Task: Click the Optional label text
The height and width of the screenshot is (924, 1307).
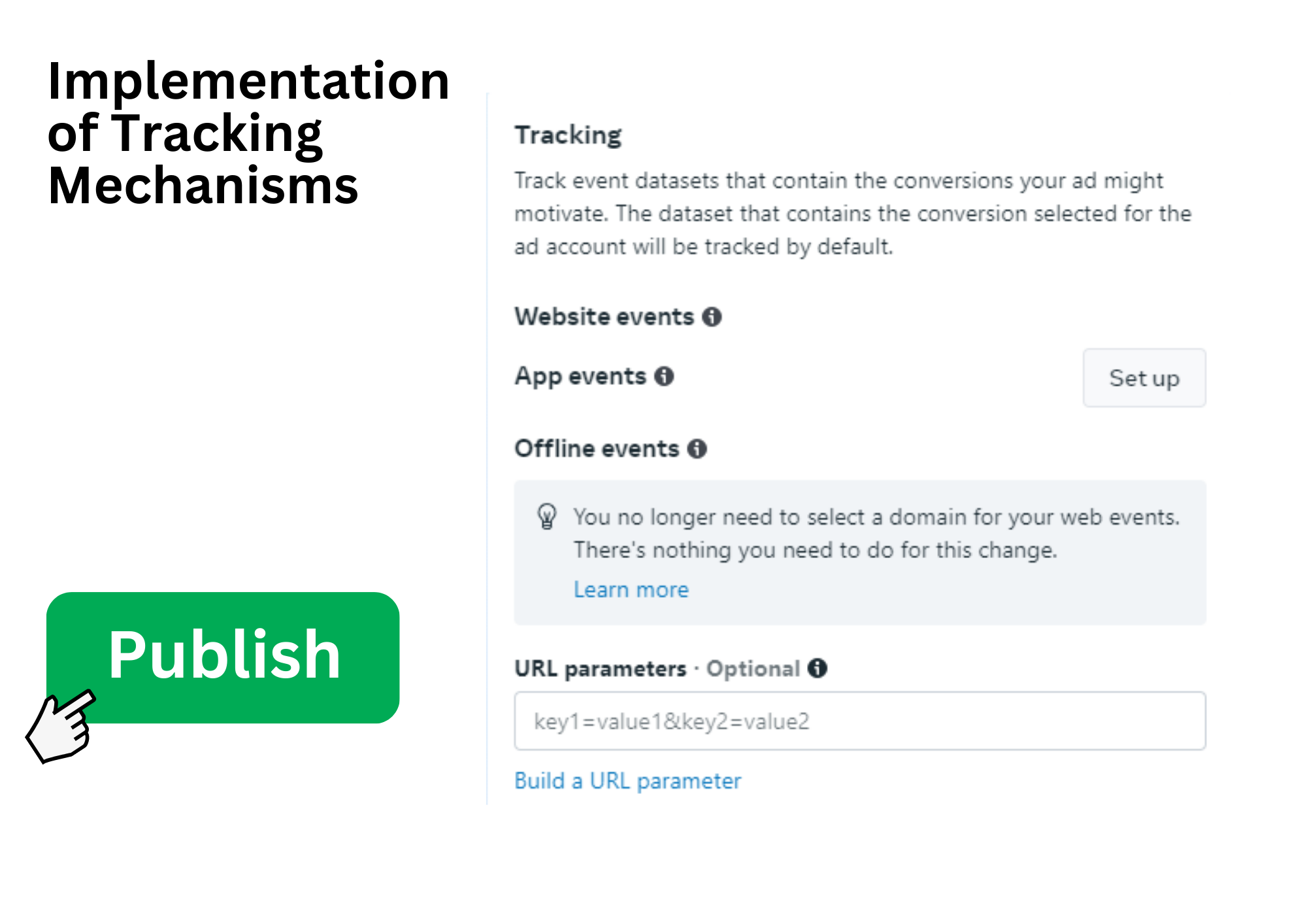Action: click(x=753, y=668)
